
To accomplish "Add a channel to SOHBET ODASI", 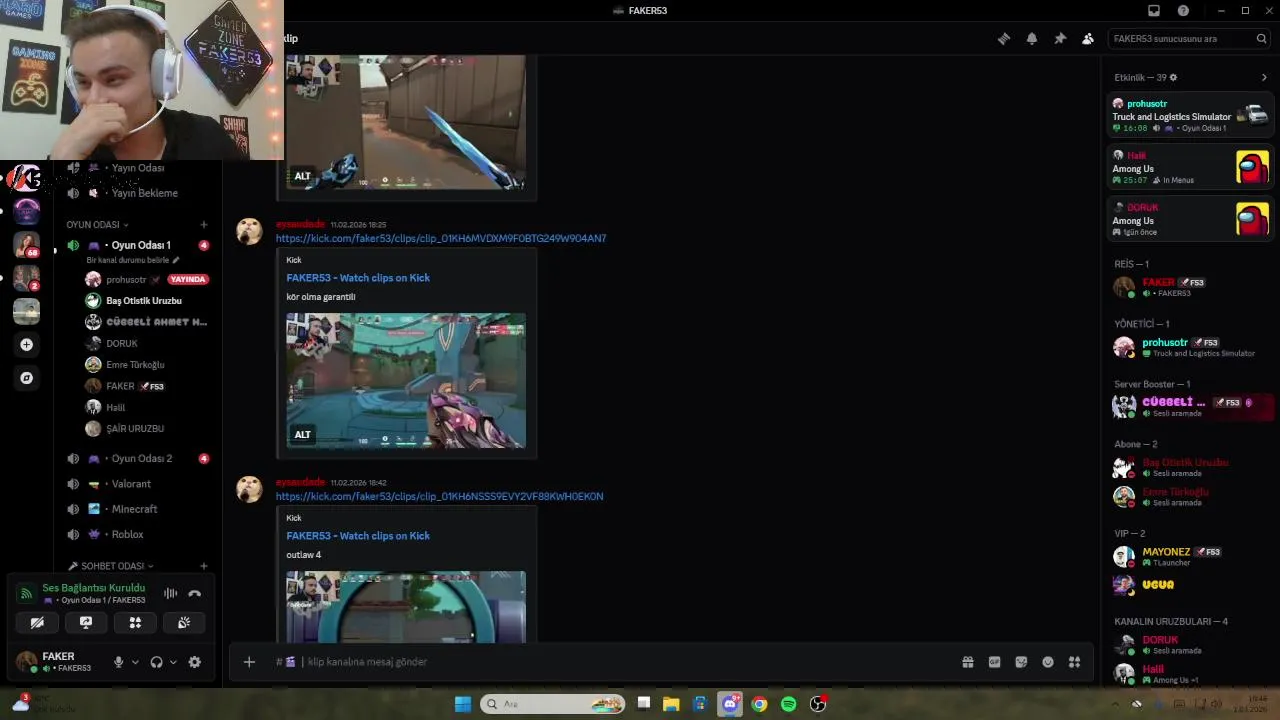I will click(204, 566).
